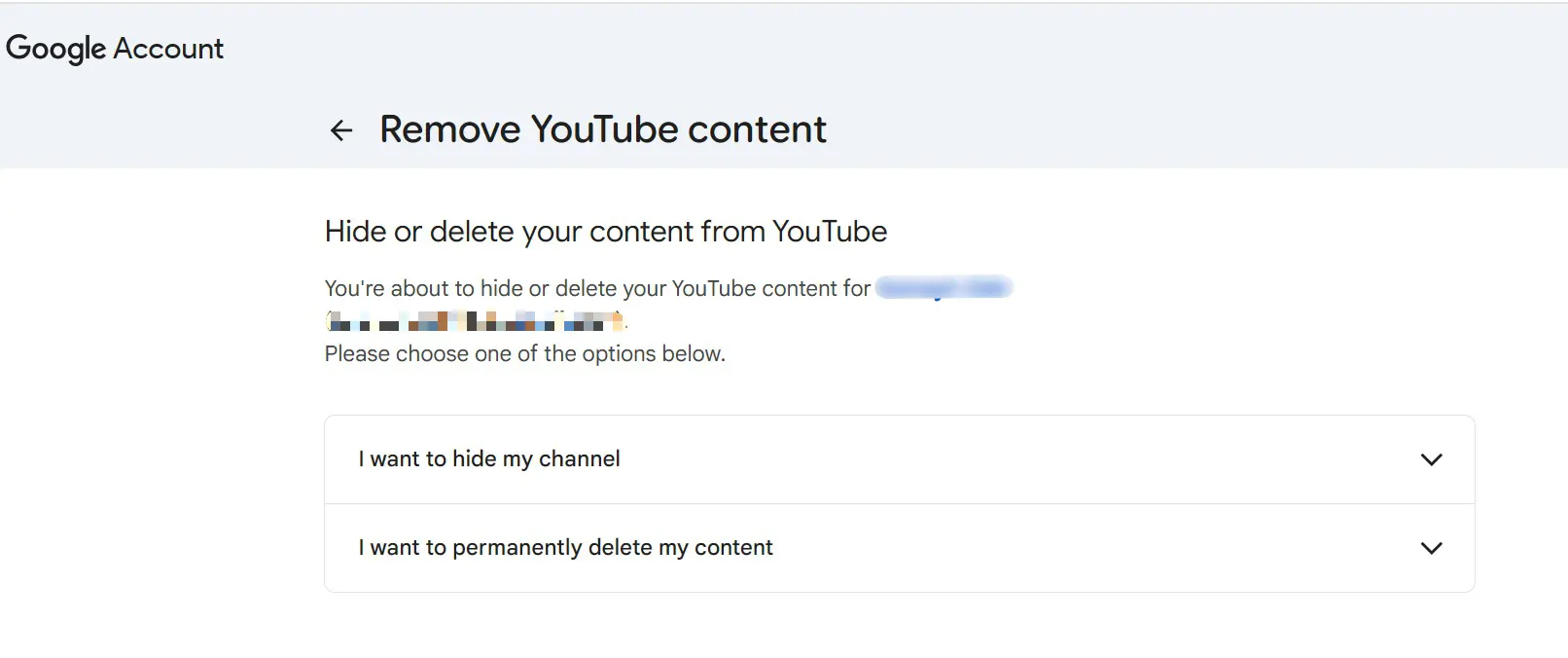The width and height of the screenshot is (1568, 658).
Task: Click the "Hide or delete your content" heading
Action: 606,232
